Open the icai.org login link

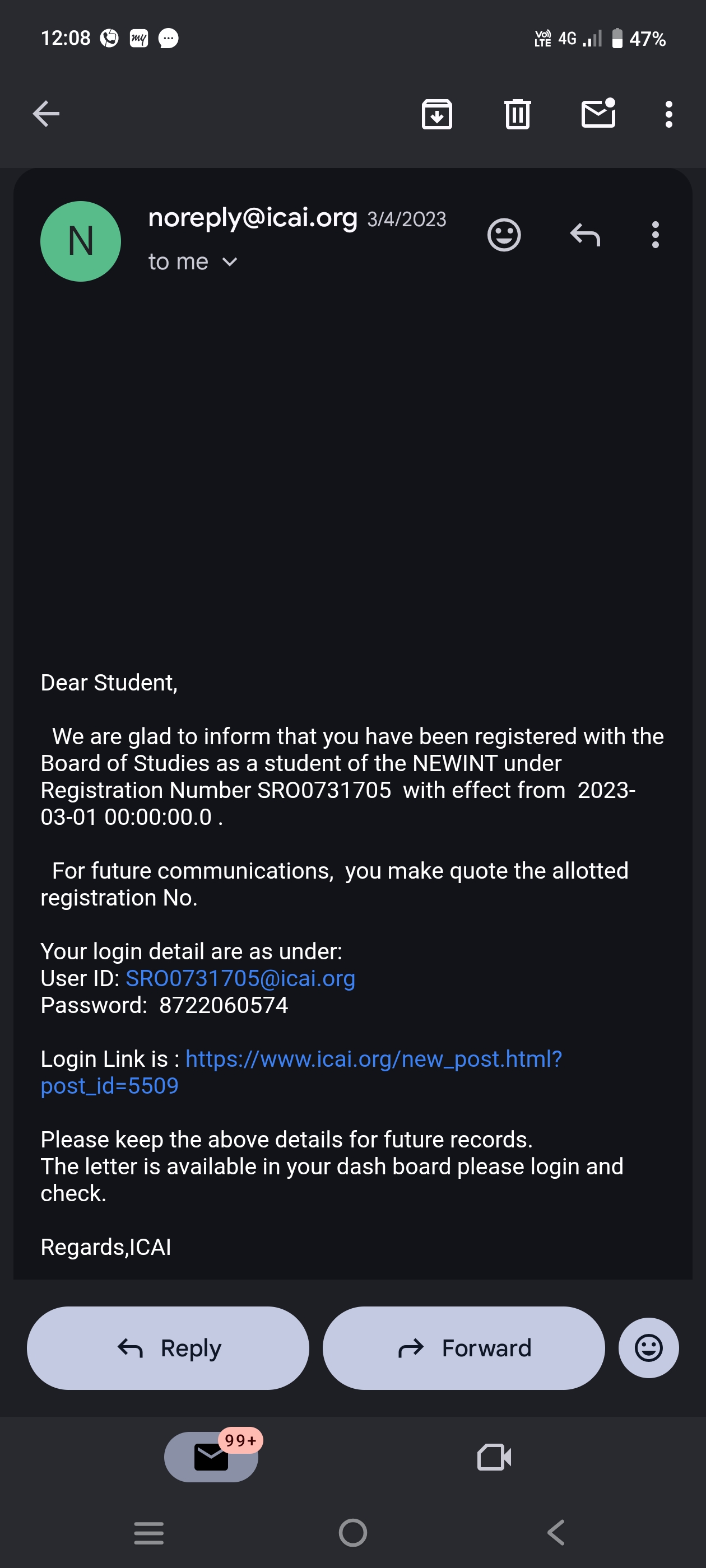[373, 1059]
